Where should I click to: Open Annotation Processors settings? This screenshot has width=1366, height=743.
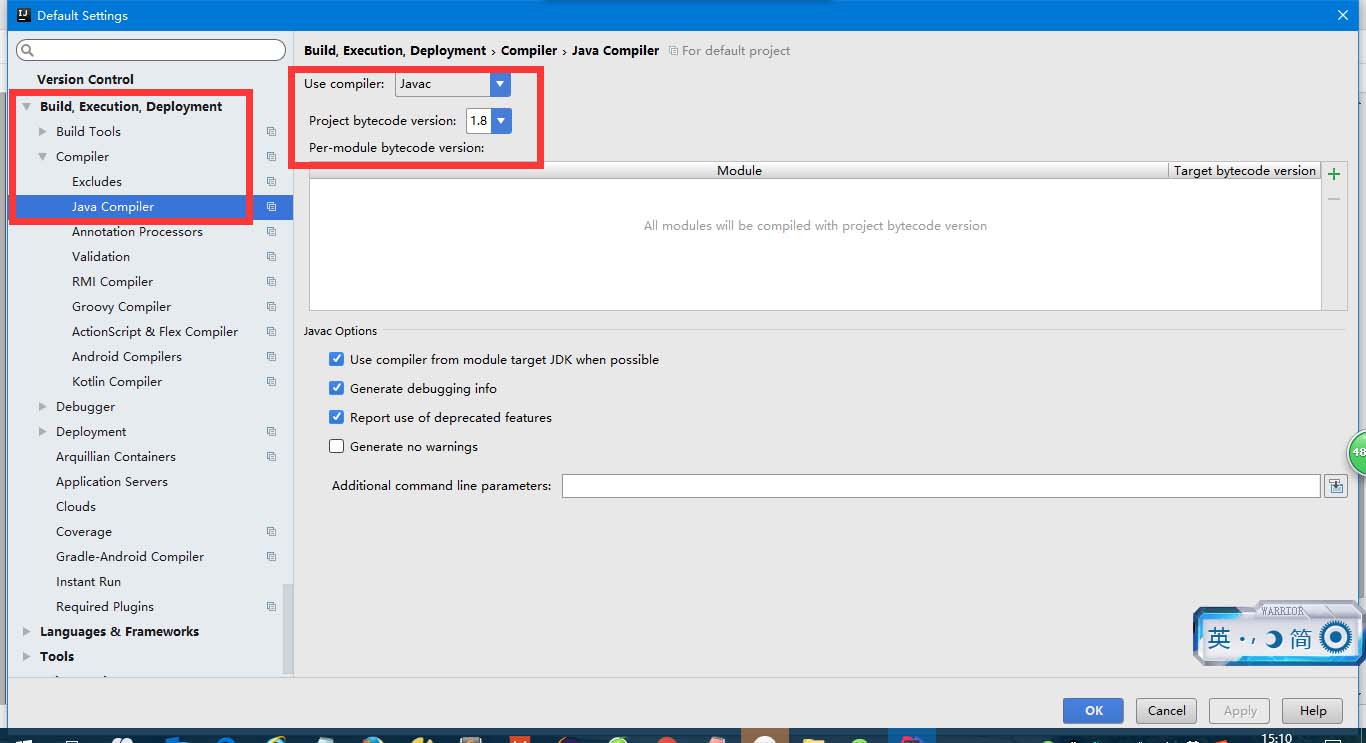(x=137, y=232)
